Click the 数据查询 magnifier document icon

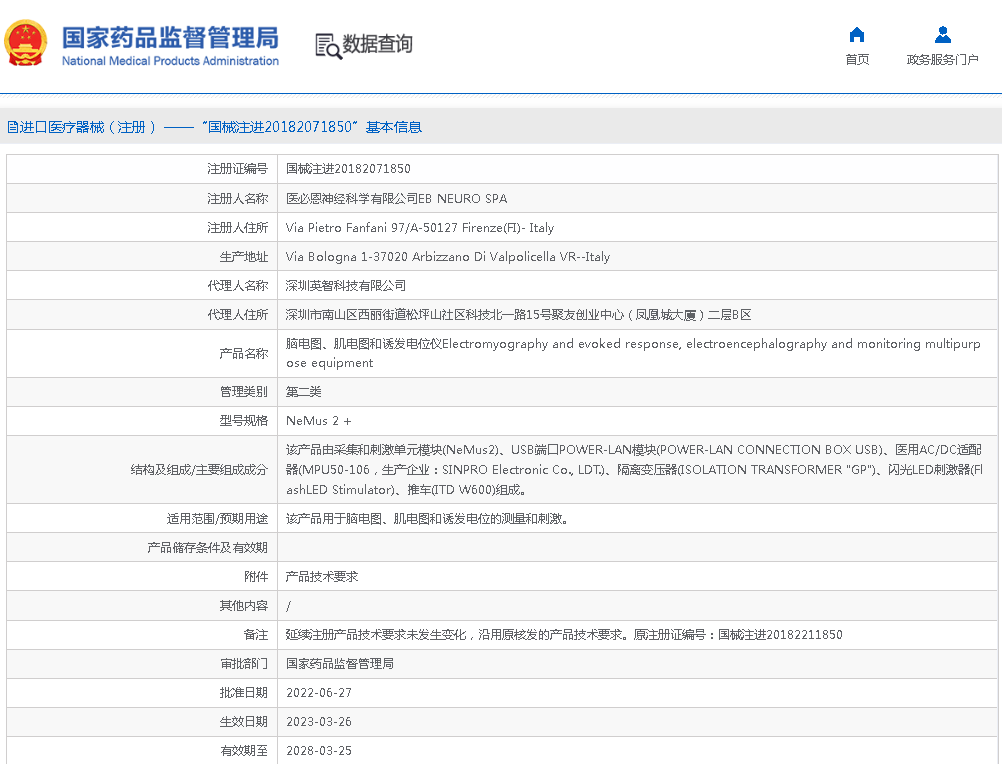click(327, 45)
